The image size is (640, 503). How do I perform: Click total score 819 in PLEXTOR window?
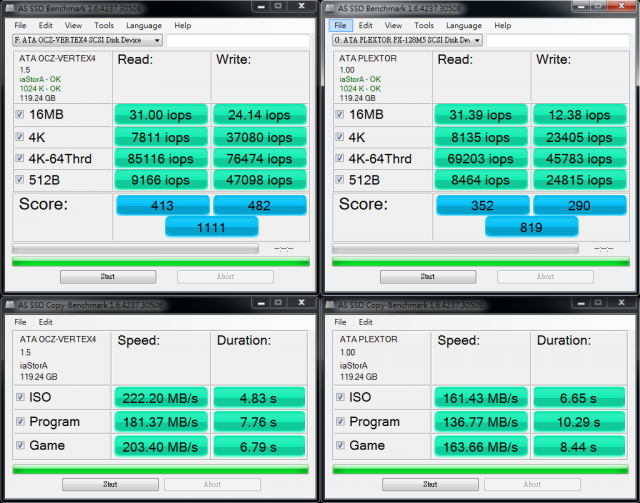pyautogui.click(x=531, y=227)
